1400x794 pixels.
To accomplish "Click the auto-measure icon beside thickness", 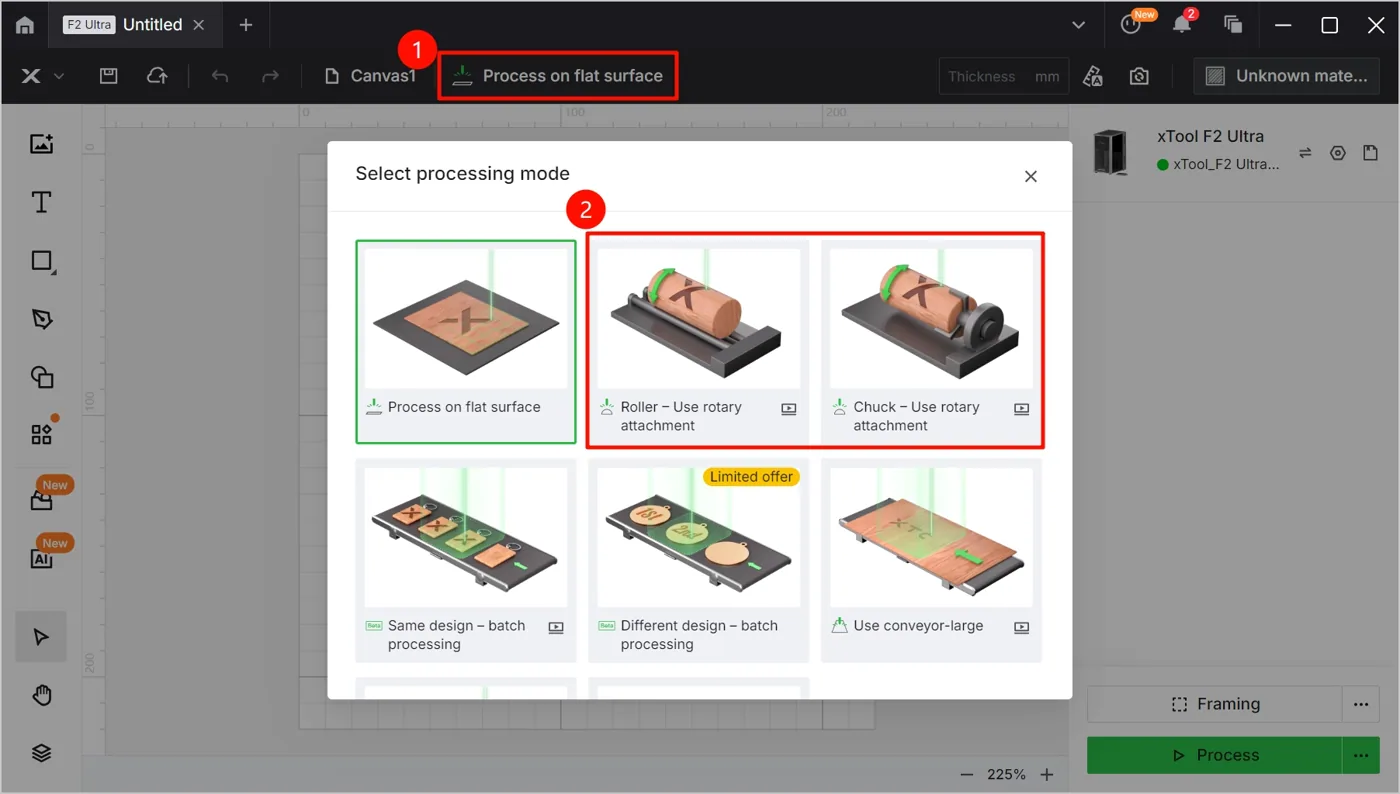I will click(1093, 76).
